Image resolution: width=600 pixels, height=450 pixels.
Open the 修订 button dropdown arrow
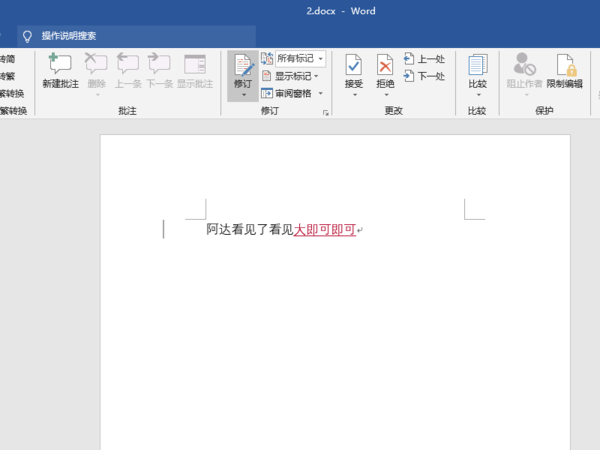[x=242, y=95]
